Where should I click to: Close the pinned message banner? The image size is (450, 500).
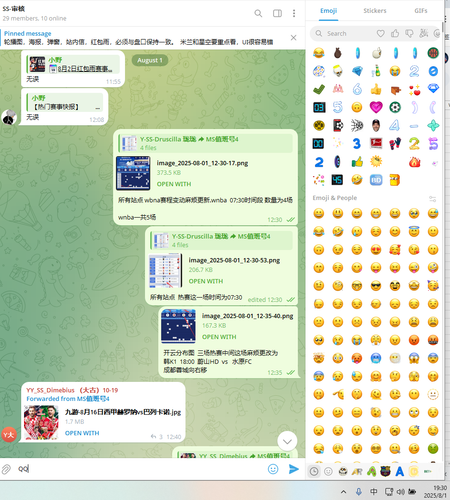[293, 38]
